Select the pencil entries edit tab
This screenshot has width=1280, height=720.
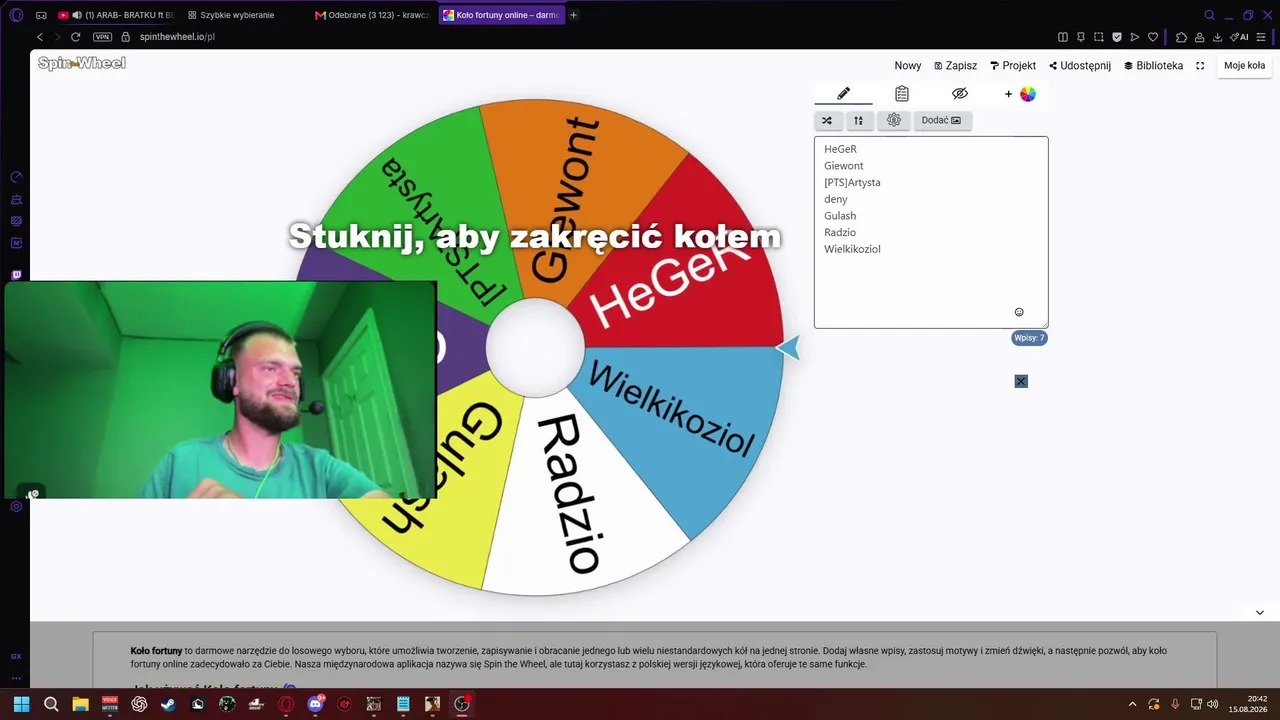coord(843,93)
